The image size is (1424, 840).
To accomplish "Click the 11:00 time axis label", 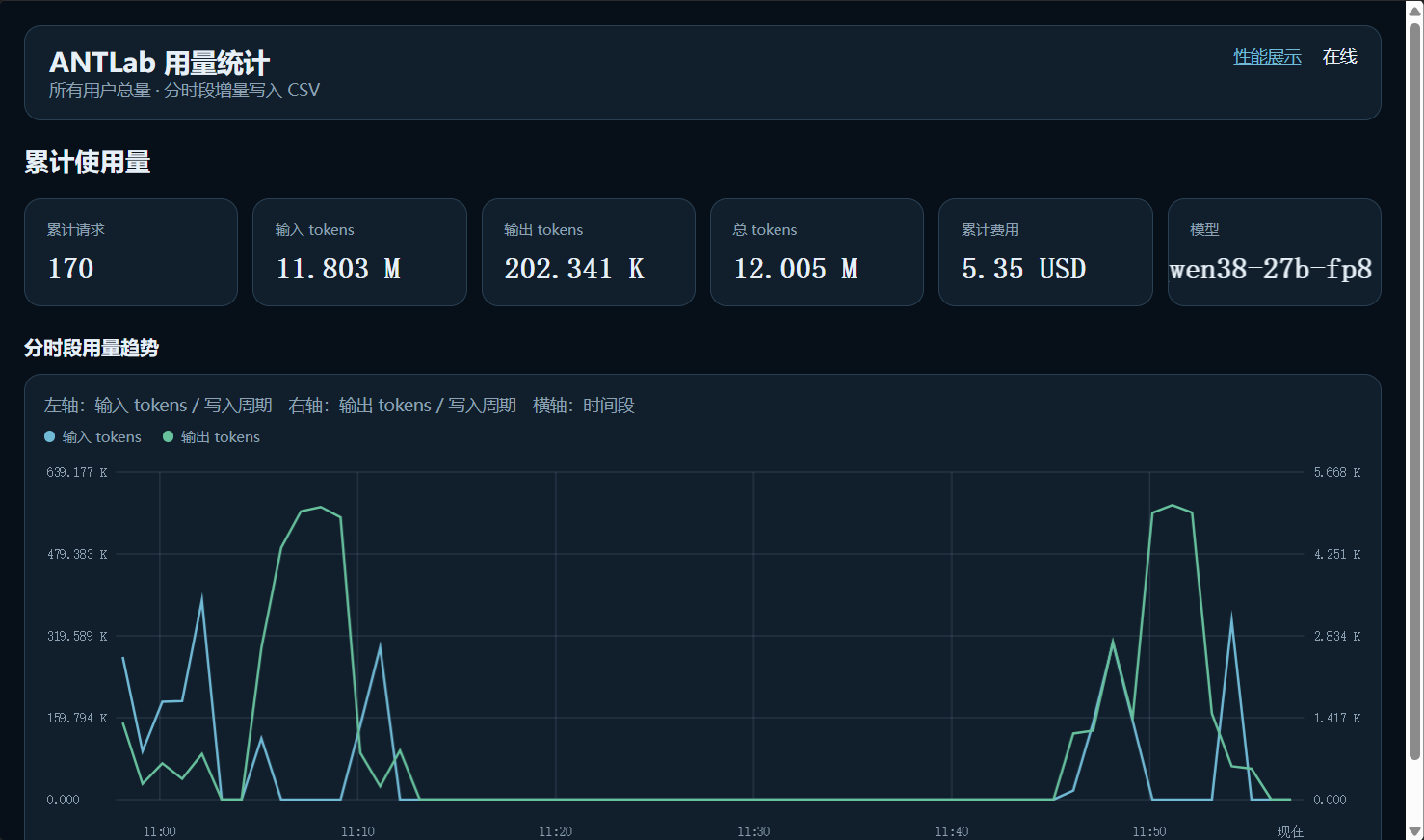I will [x=160, y=831].
